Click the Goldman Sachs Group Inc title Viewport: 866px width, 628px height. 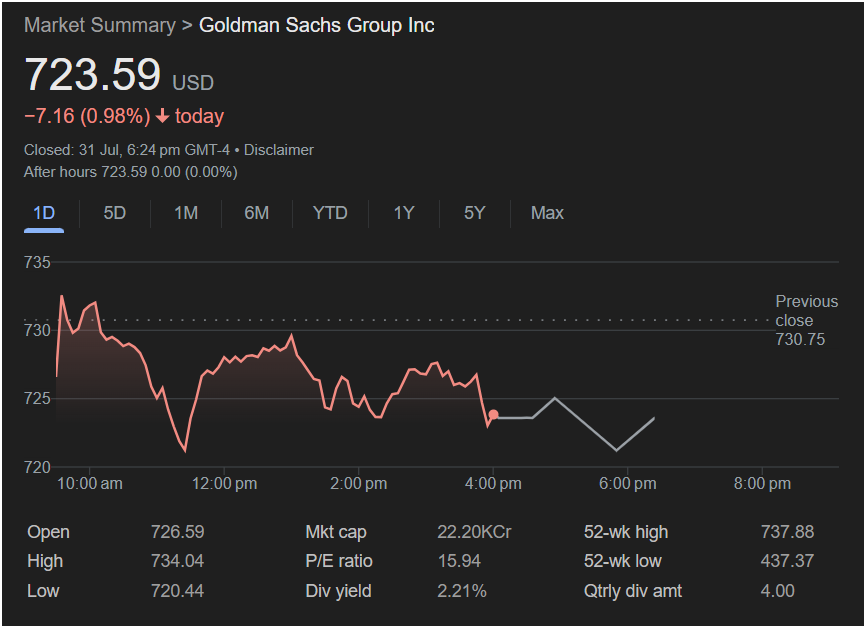(x=317, y=25)
